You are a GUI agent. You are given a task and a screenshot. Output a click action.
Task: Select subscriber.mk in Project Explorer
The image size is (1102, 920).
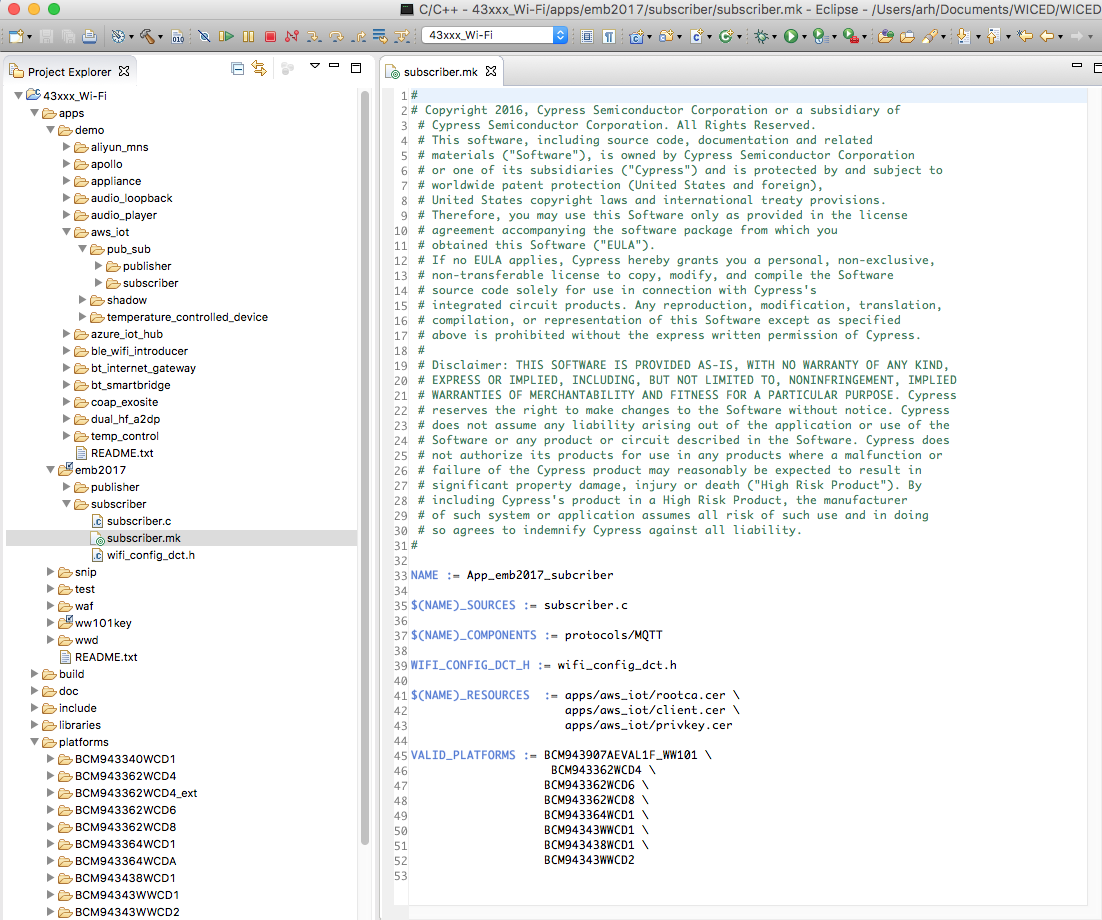point(143,538)
